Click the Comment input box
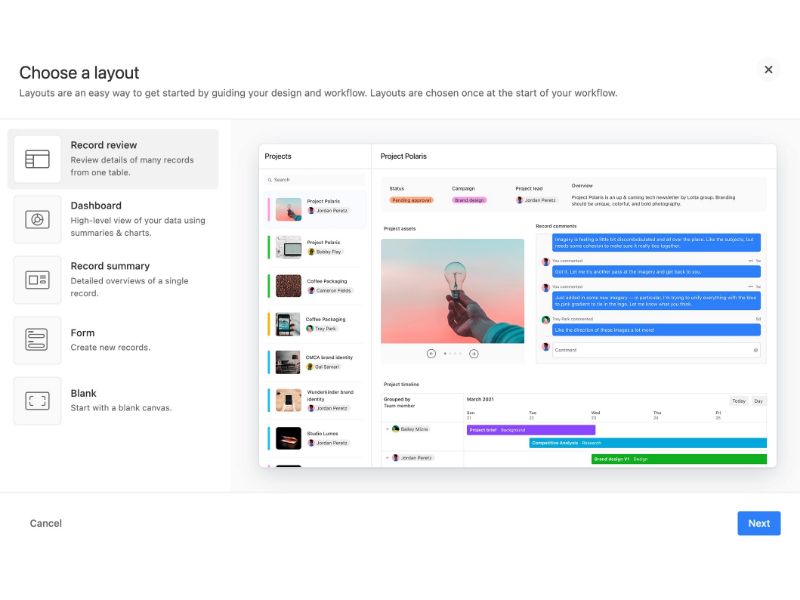Screen dimensions: 800x600 (x=655, y=350)
